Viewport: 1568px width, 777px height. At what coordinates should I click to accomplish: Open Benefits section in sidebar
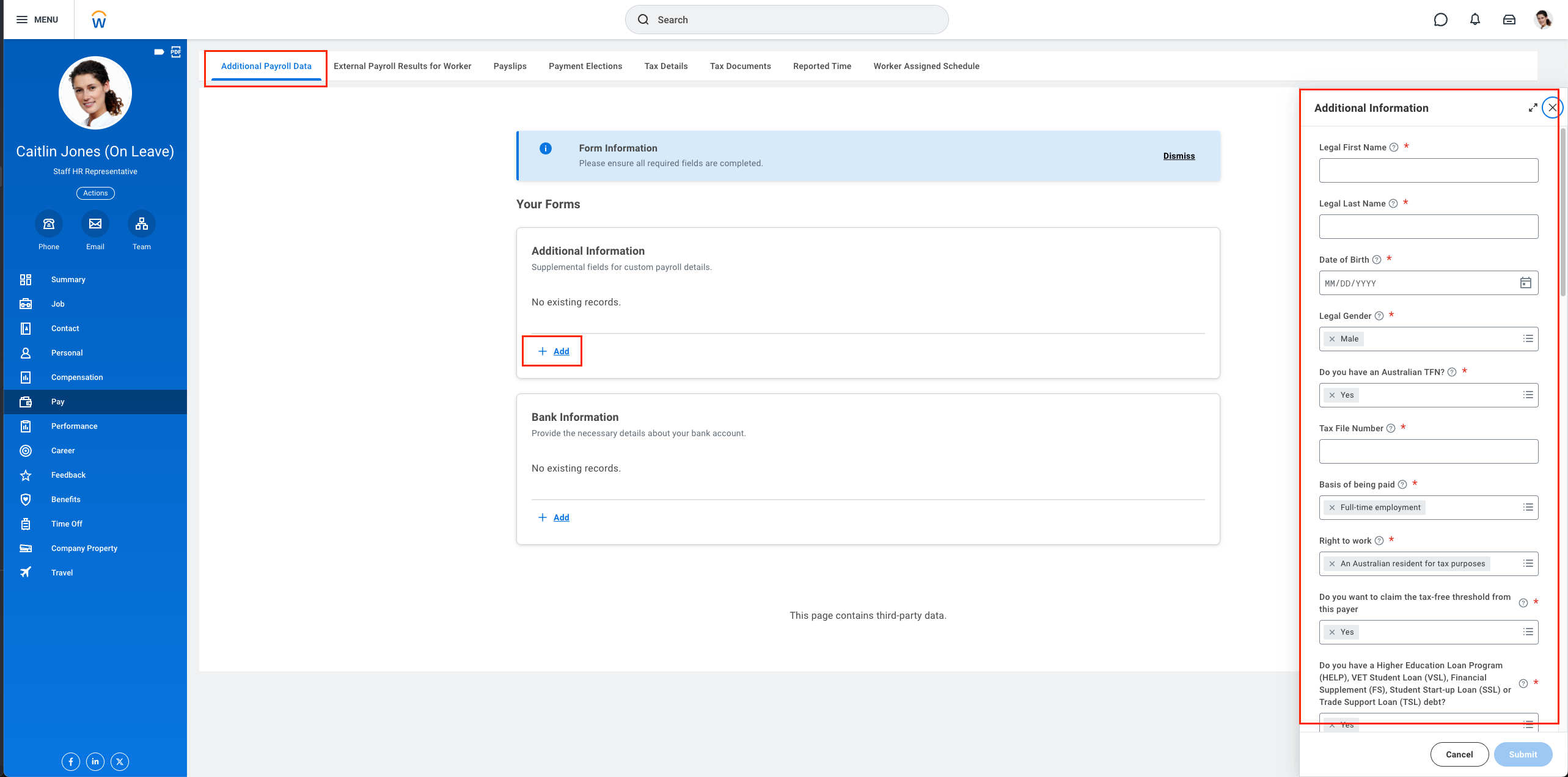click(x=95, y=499)
